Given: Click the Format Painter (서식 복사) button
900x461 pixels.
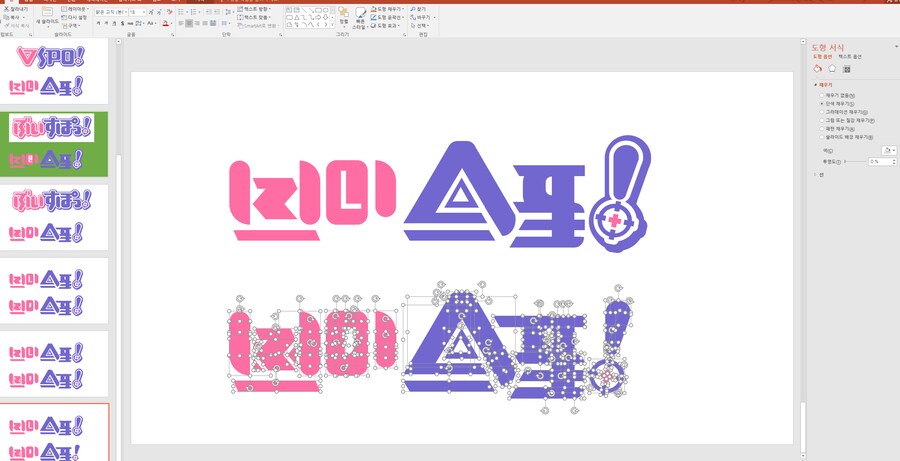Looking at the screenshot, I should [17, 26].
